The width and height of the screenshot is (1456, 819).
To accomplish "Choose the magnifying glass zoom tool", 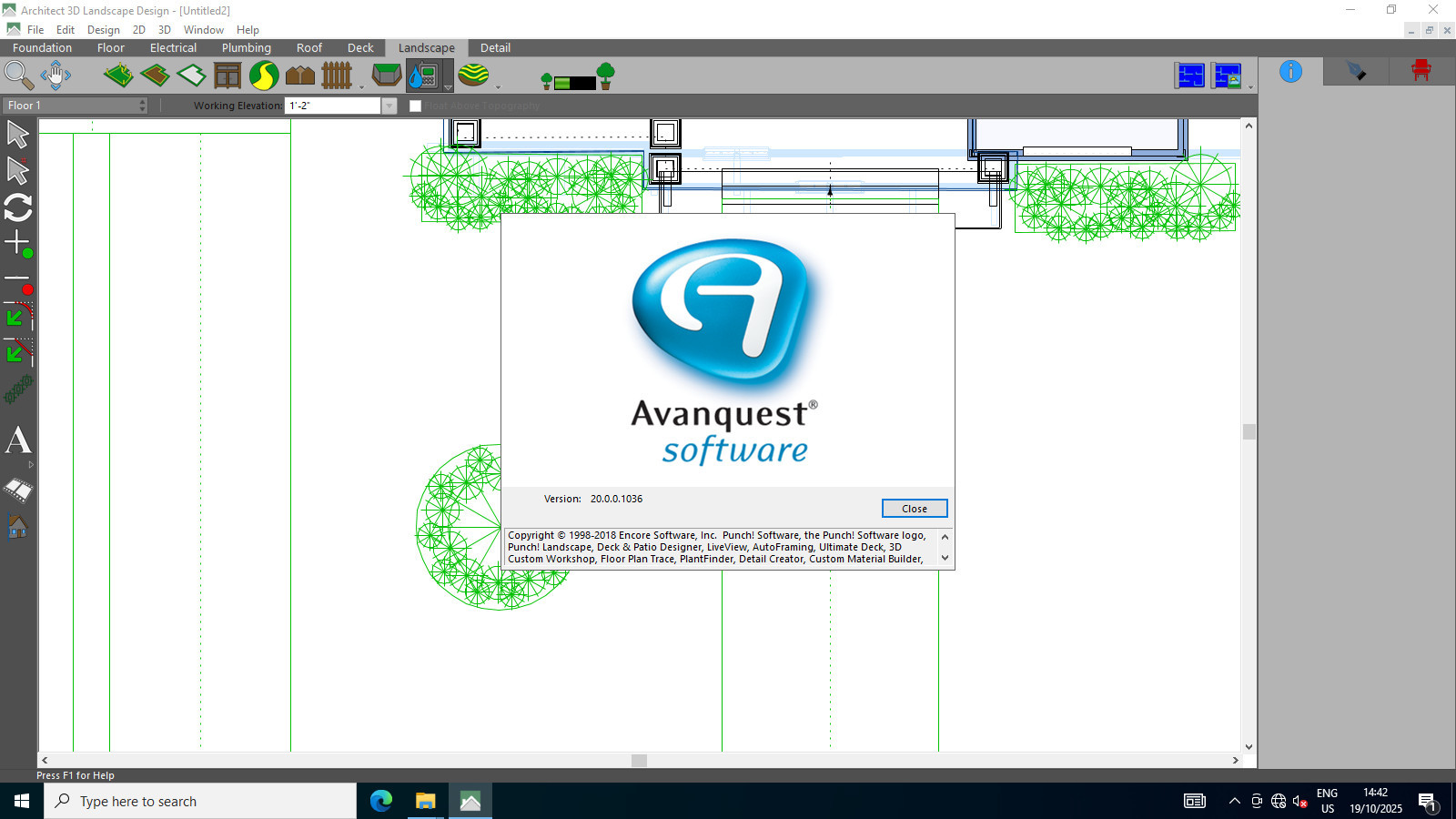I will [18, 75].
